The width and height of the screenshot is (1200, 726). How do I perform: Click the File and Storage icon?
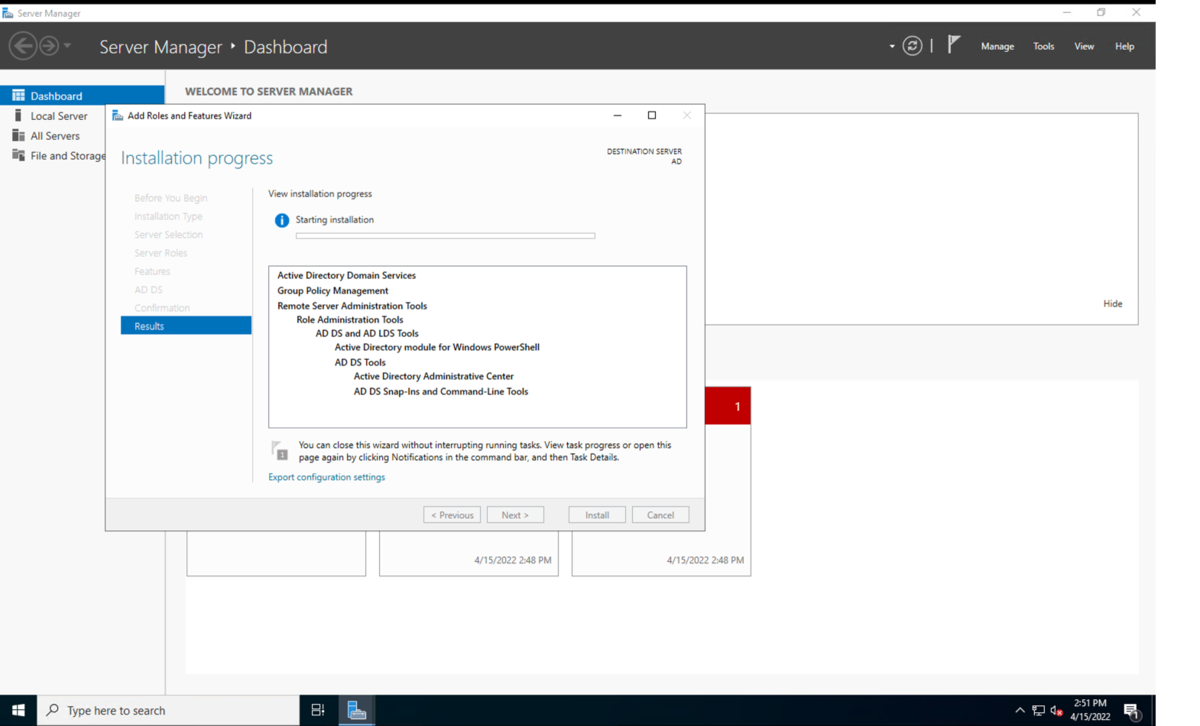pyautogui.click(x=18, y=156)
